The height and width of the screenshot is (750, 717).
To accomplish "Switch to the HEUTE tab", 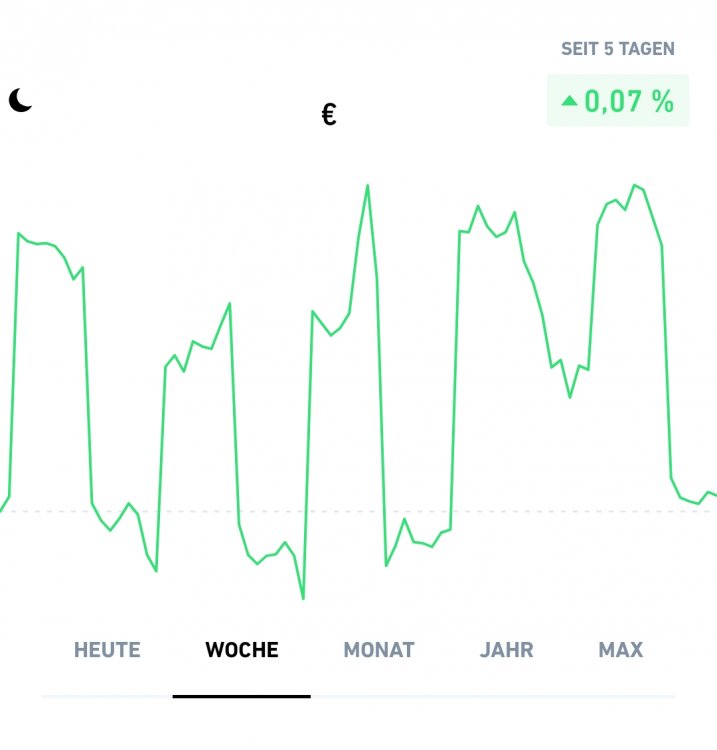I will click(107, 650).
